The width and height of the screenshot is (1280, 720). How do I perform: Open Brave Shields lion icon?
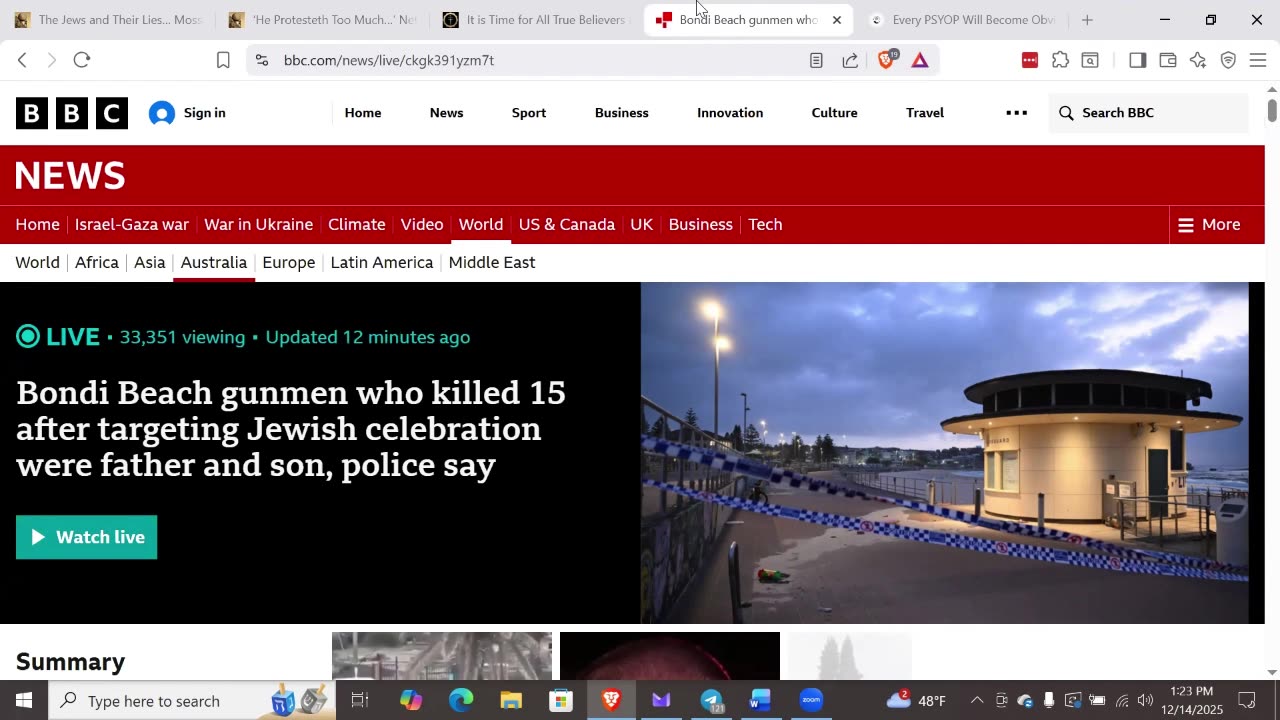point(886,60)
